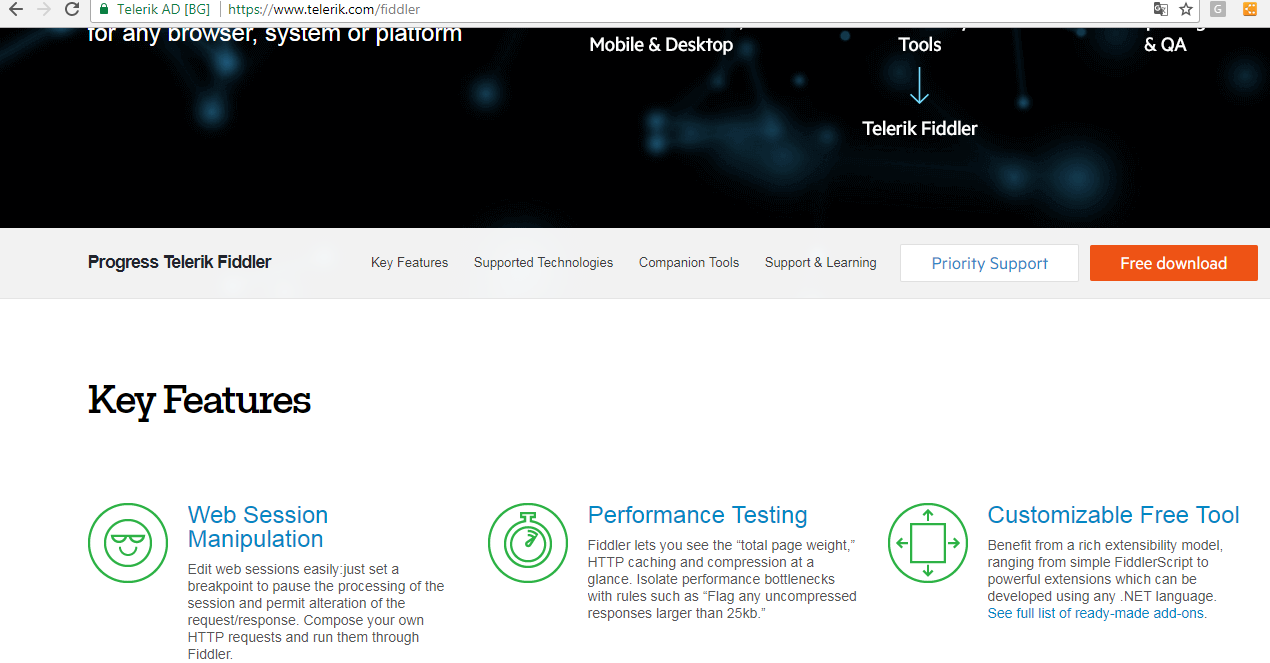Image resolution: width=1270 pixels, height=663 pixels.
Task: Click the stopwatch Performance Testing icon
Action: point(528,543)
